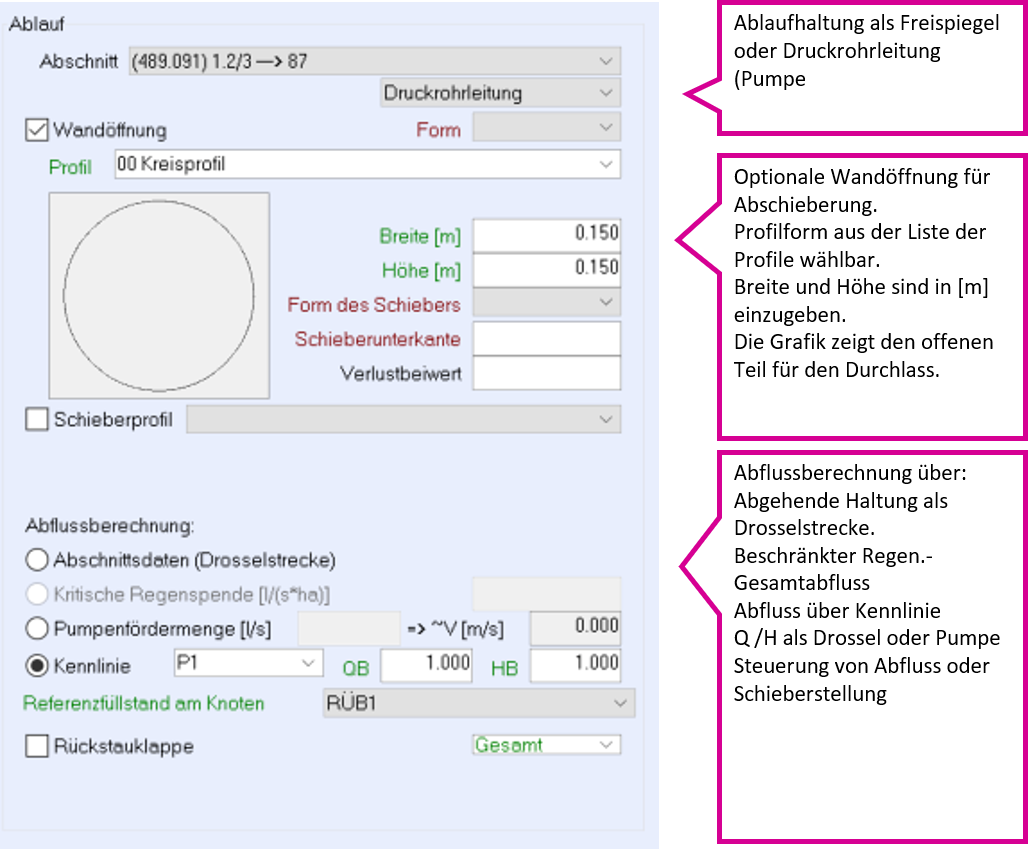The image size is (1028, 849).
Task: Click the Höhe [m] input field
Action: pos(546,269)
